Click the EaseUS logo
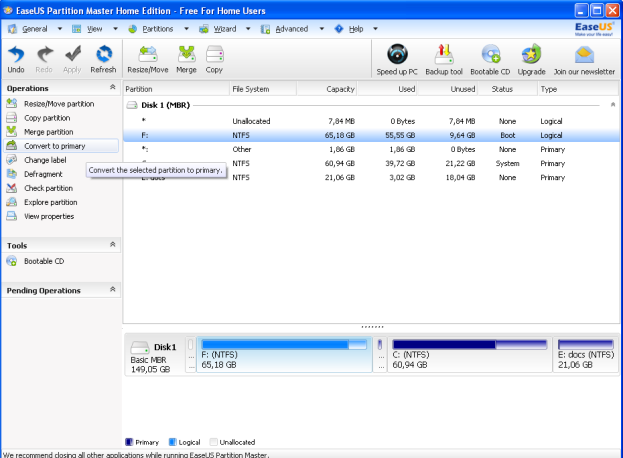The width and height of the screenshot is (623, 458). coord(594,29)
